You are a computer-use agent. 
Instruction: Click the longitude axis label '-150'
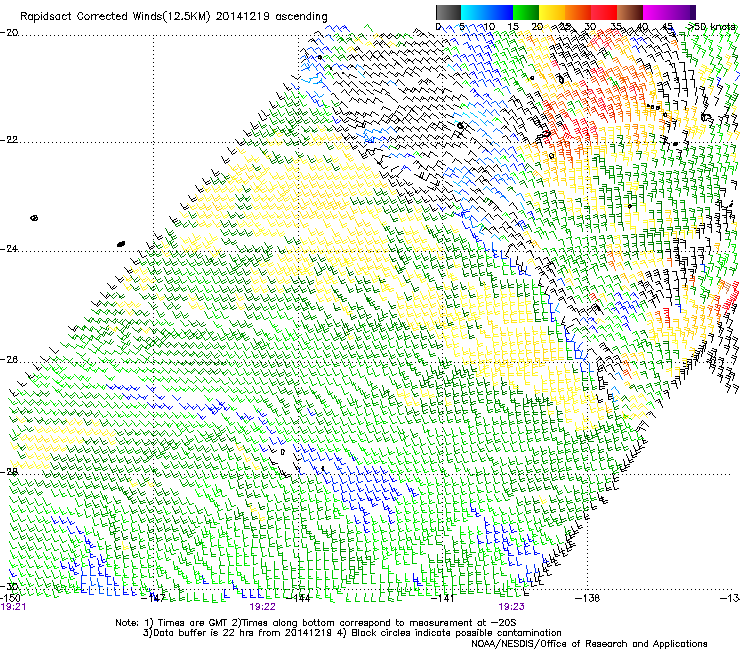pyautogui.click(x=10, y=598)
